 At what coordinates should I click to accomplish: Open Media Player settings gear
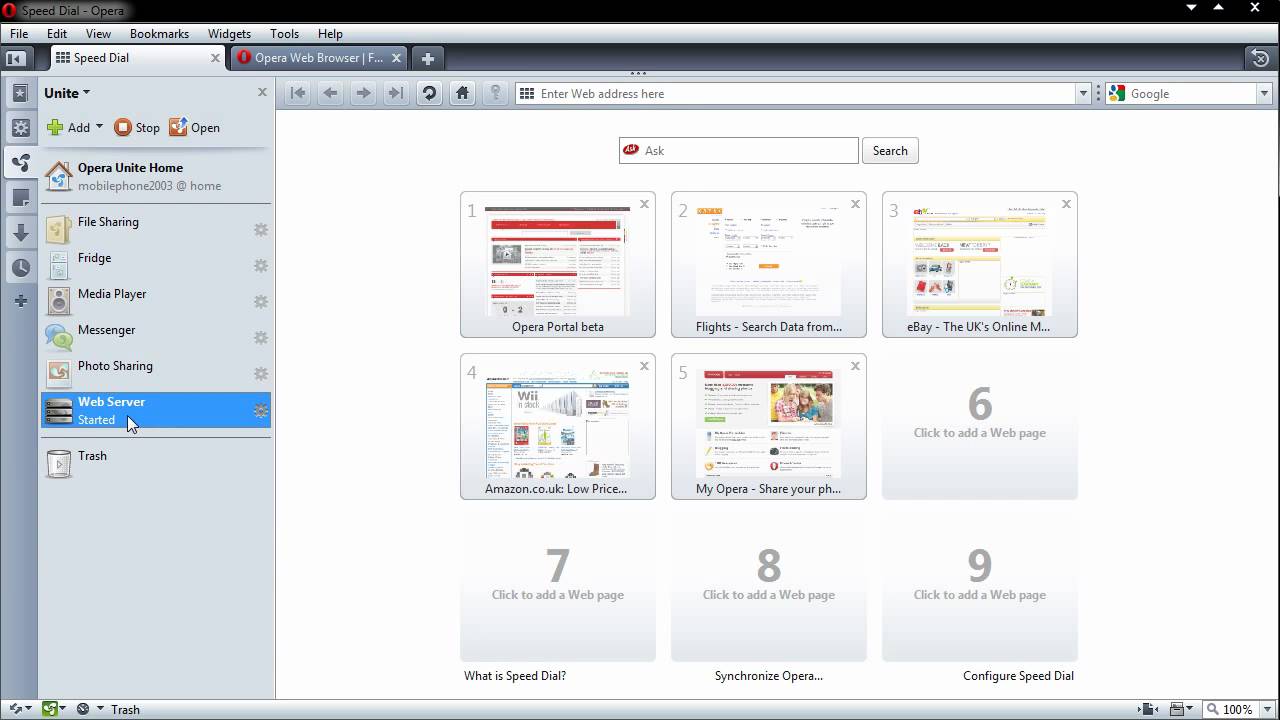tap(261, 302)
